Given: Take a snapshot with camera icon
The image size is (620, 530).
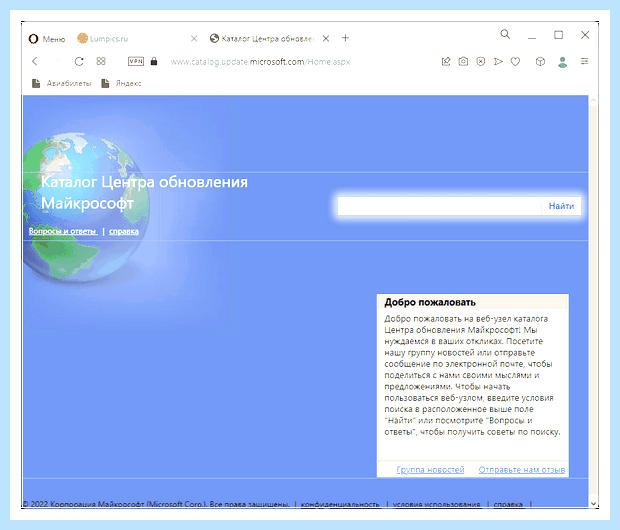Looking at the screenshot, I should [463, 61].
